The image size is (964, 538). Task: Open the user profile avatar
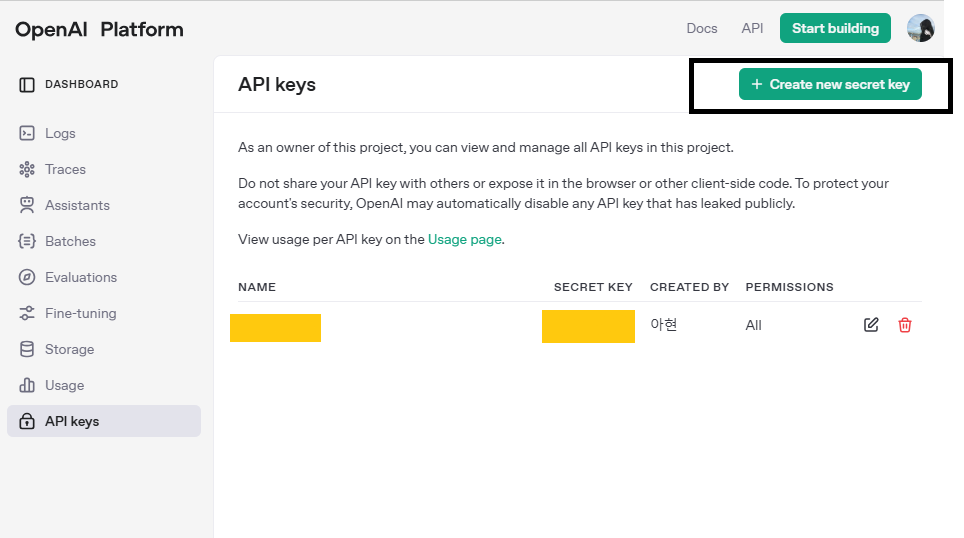(x=920, y=28)
